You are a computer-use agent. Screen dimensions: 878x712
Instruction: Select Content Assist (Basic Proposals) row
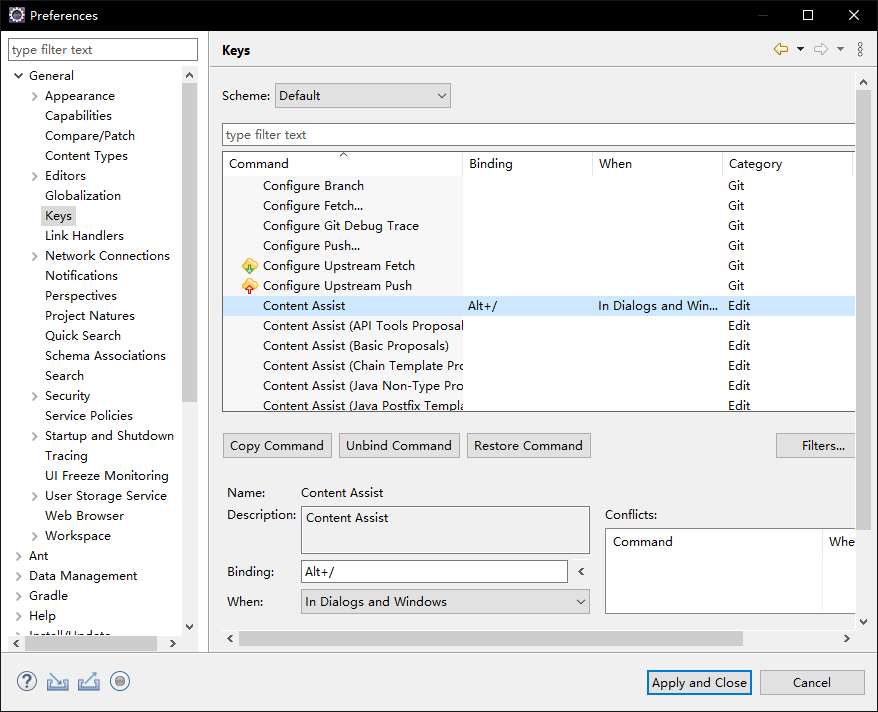[539, 346]
